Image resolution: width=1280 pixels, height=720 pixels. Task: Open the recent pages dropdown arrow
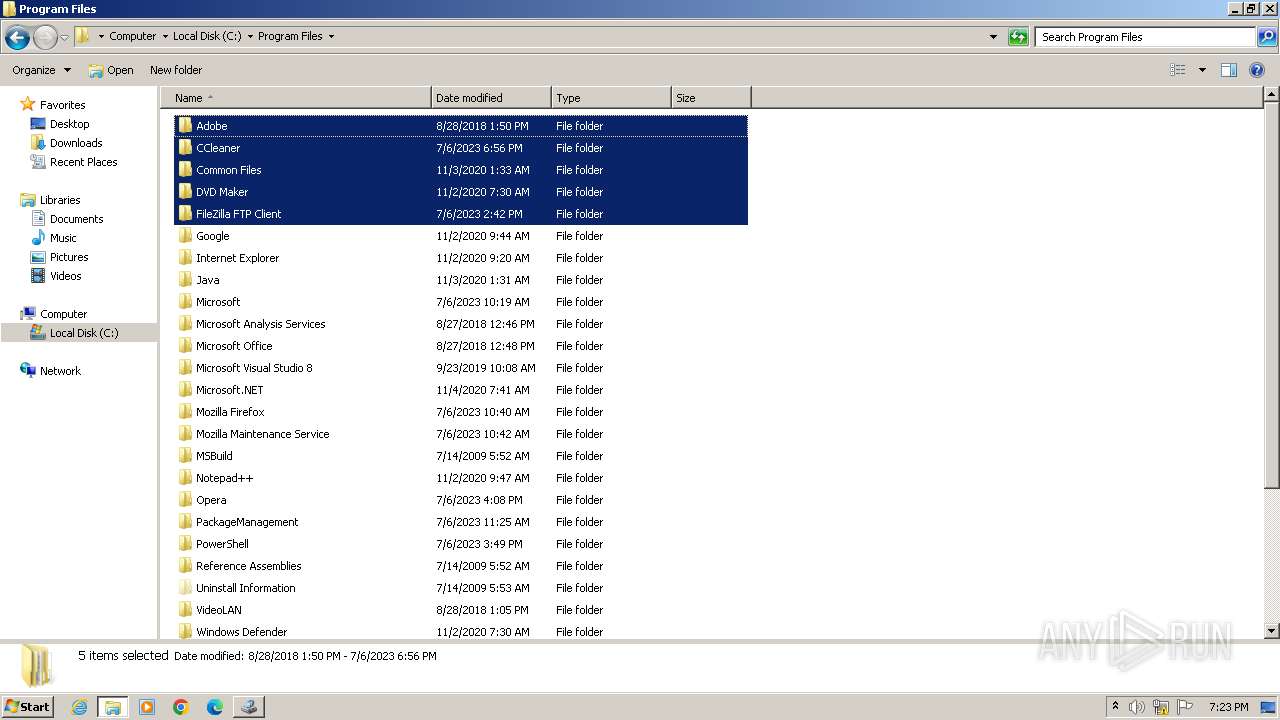65,38
